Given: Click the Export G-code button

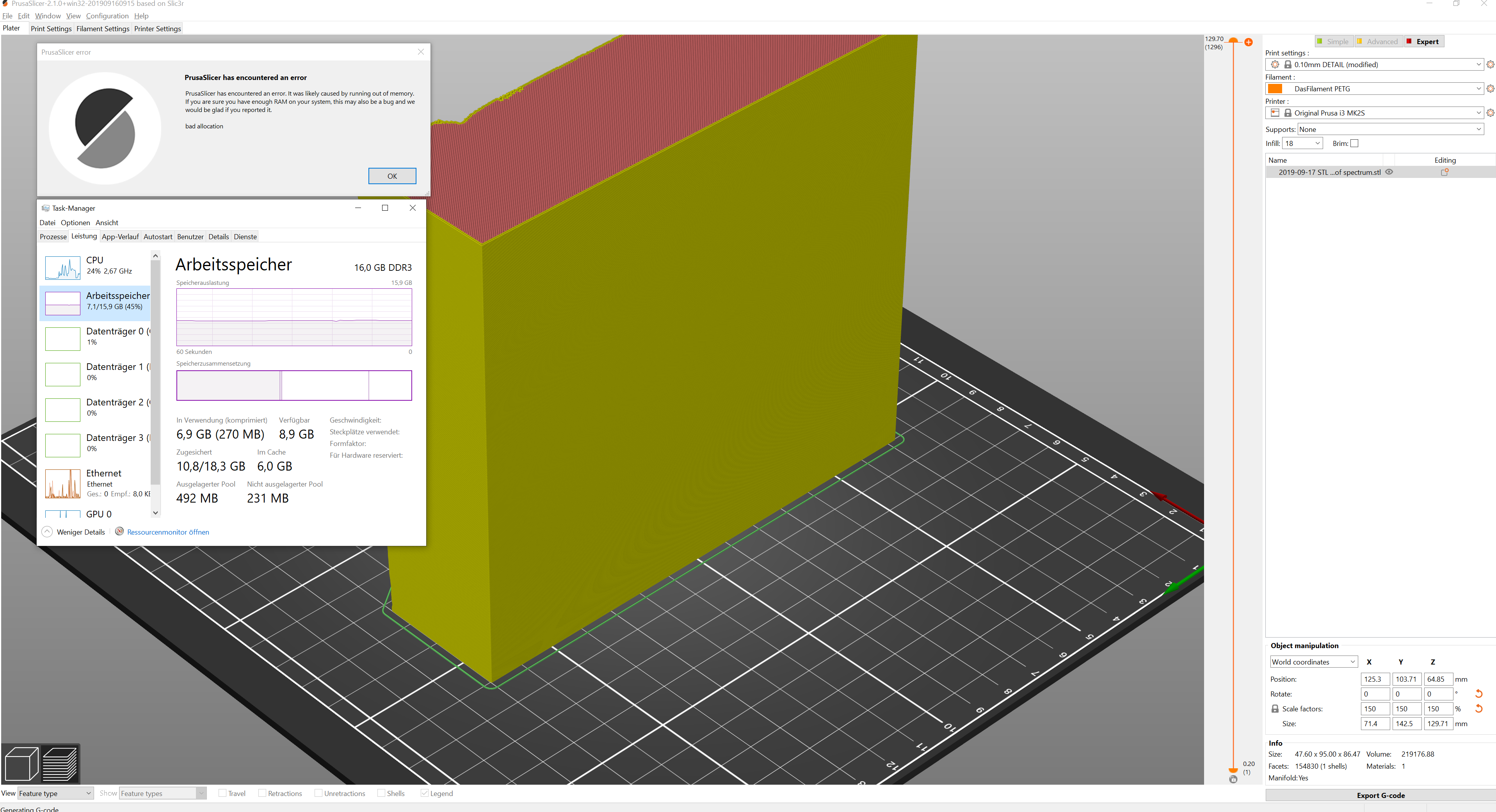Looking at the screenshot, I should 1380,795.
